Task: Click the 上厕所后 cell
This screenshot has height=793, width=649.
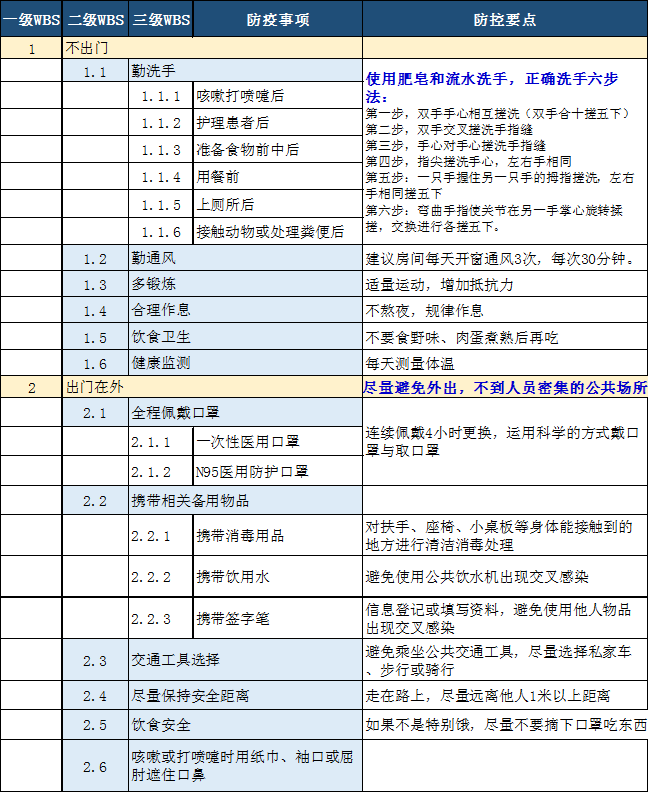Action: (278, 204)
